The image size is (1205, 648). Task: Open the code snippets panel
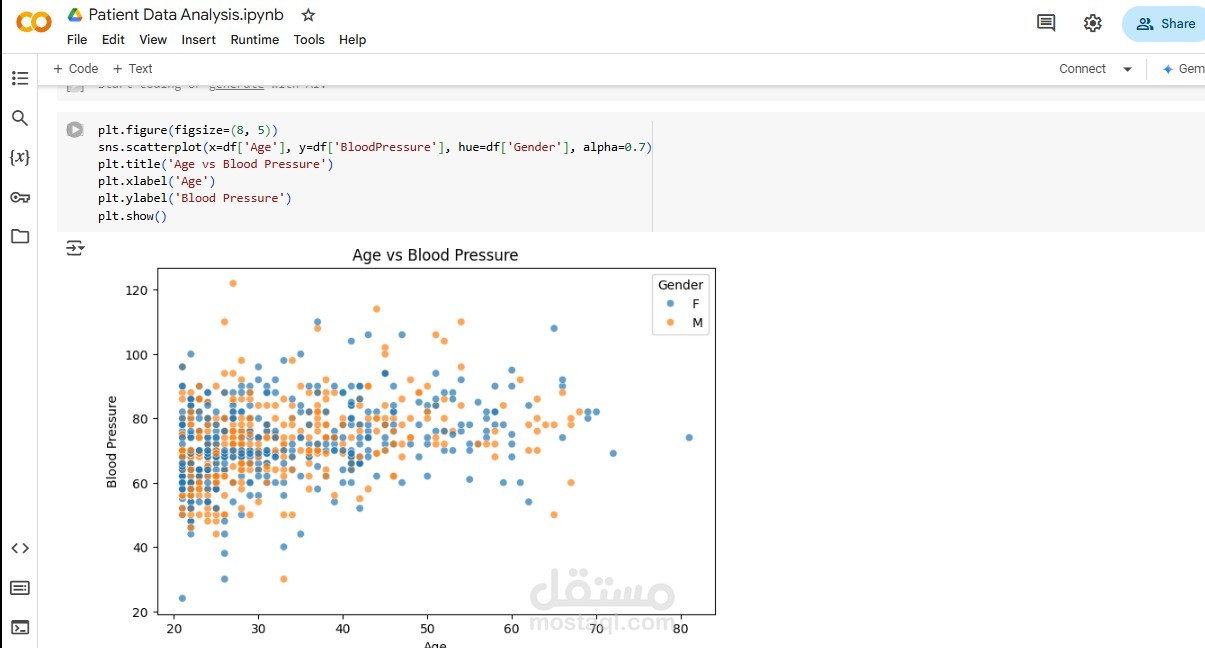pyautogui.click(x=20, y=548)
